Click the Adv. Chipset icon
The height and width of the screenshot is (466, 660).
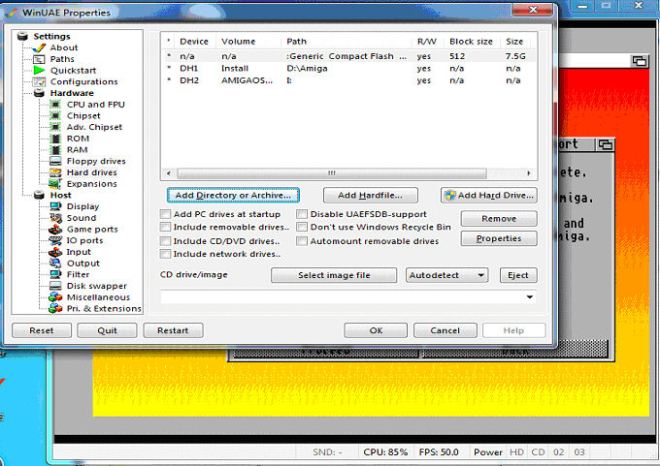pos(55,127)
